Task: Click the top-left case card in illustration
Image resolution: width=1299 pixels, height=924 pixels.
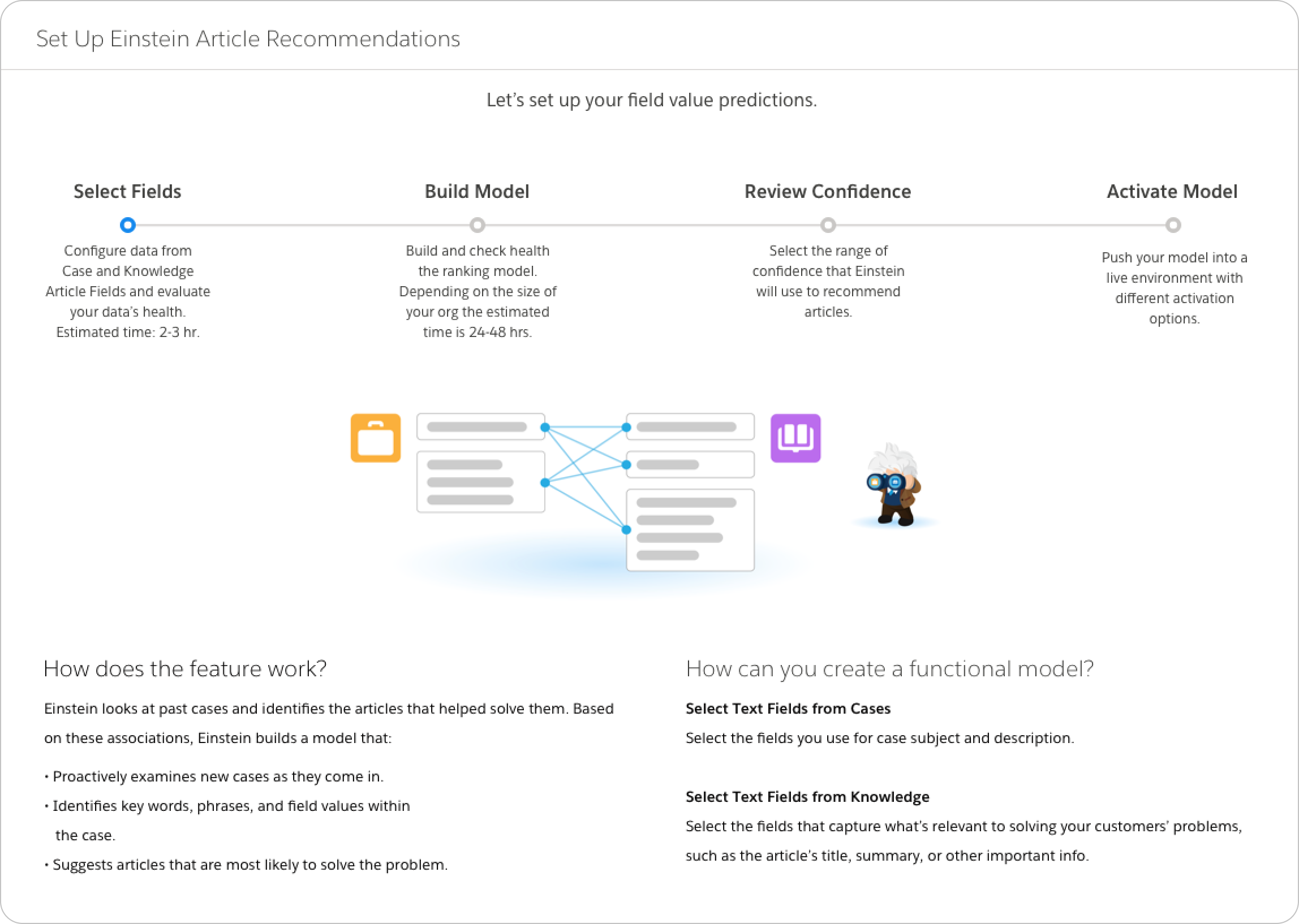Action: coord(480,427)
